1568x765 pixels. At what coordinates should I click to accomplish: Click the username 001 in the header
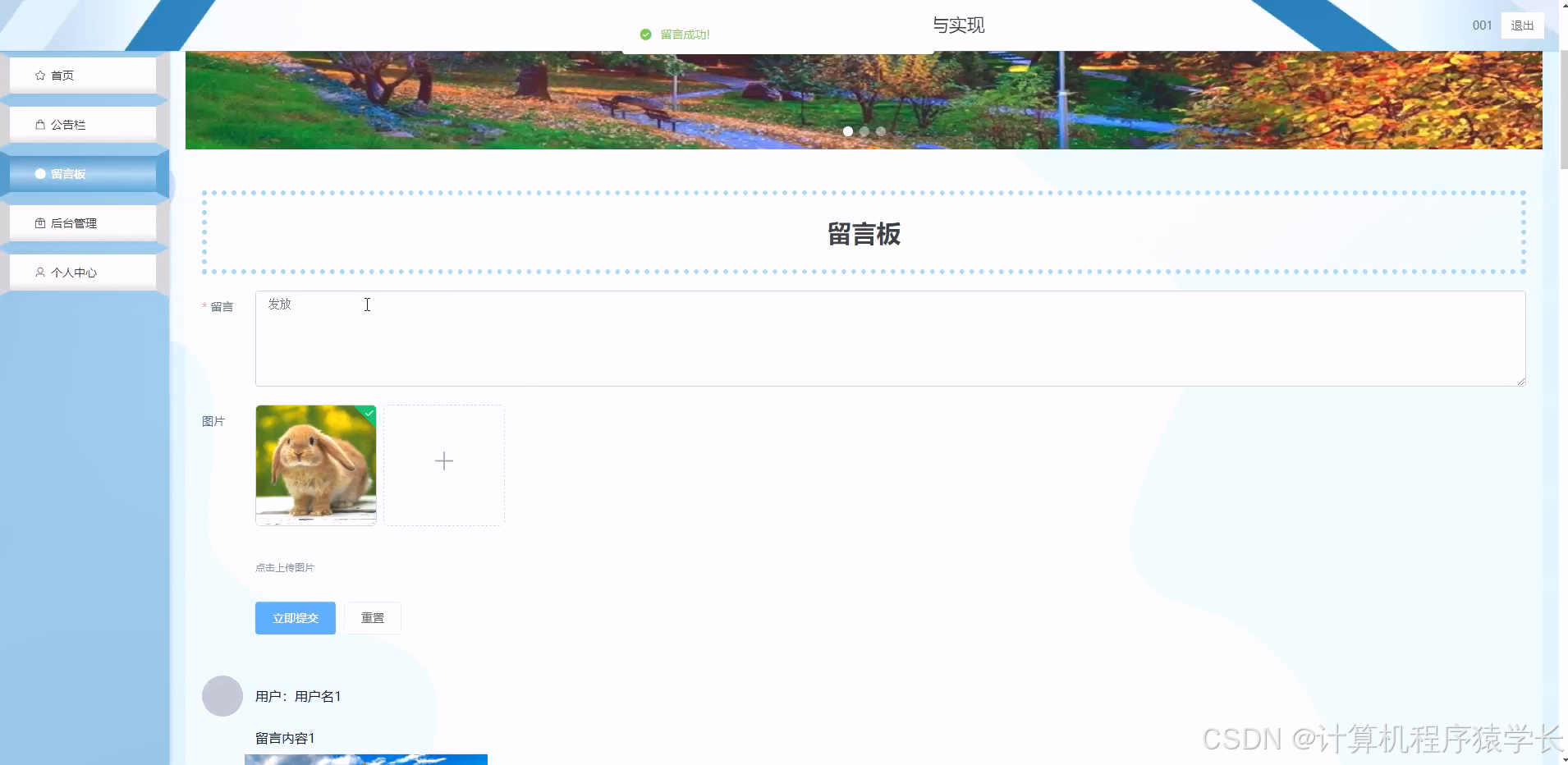coord(1482,25)
